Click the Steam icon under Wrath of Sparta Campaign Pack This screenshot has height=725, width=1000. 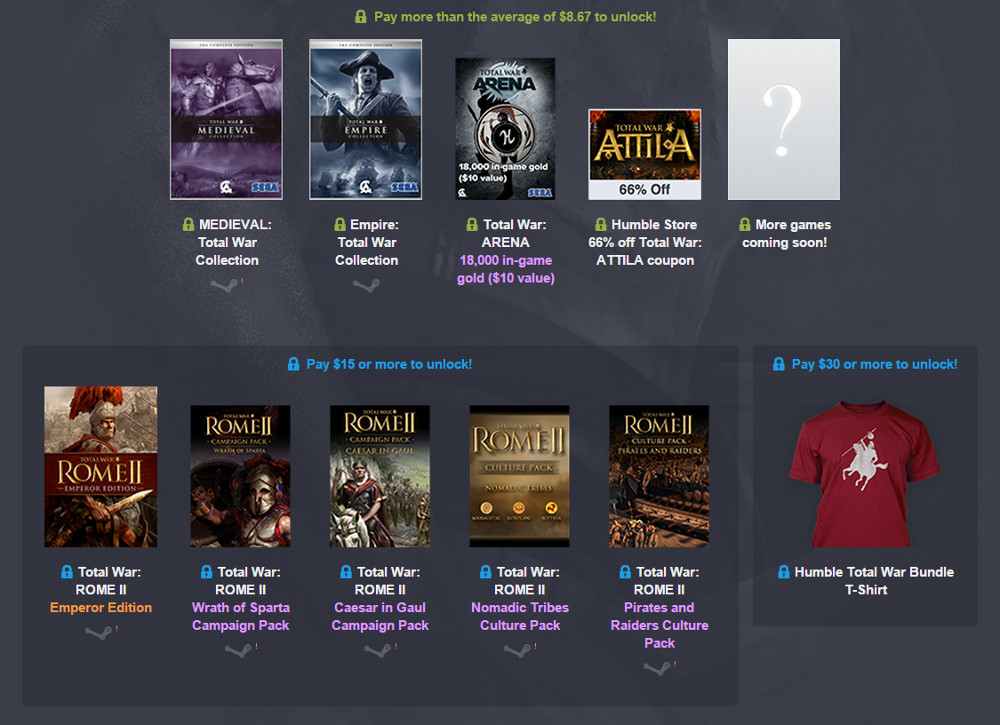(239, 650)
